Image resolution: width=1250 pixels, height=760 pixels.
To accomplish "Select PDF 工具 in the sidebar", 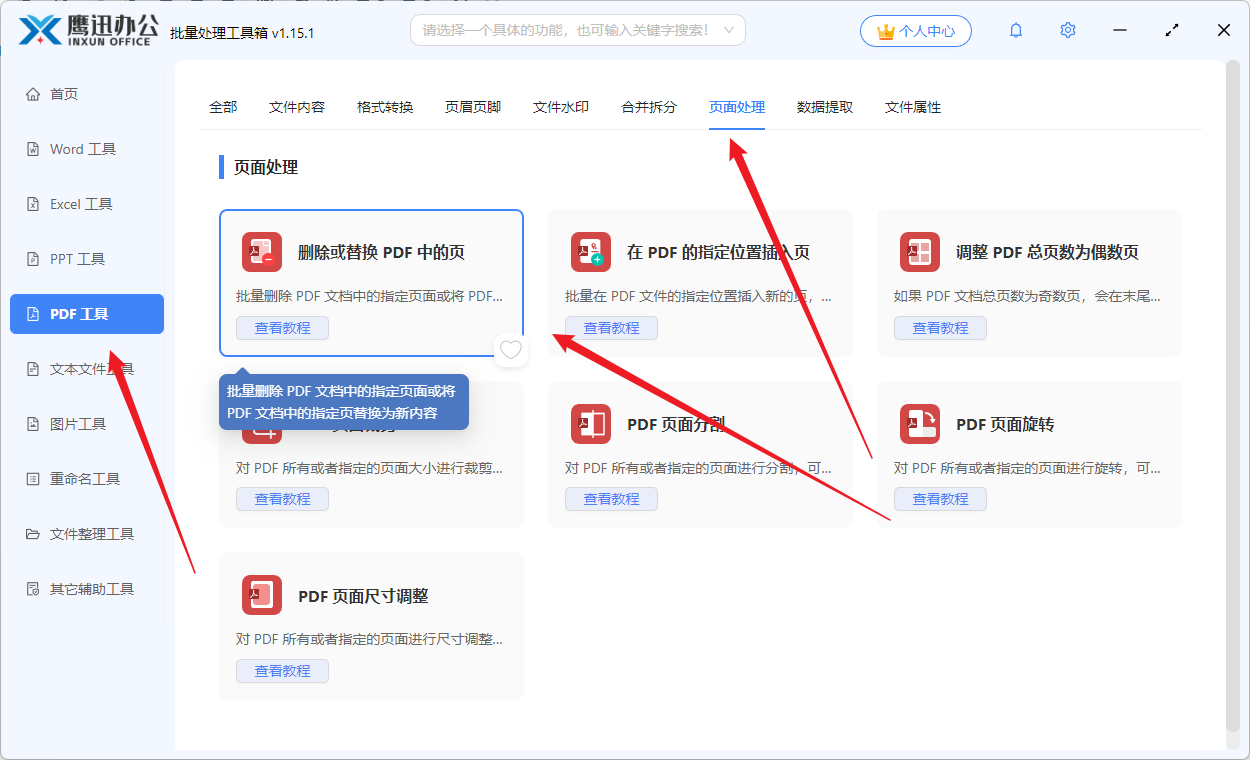I will pos(87,314).
